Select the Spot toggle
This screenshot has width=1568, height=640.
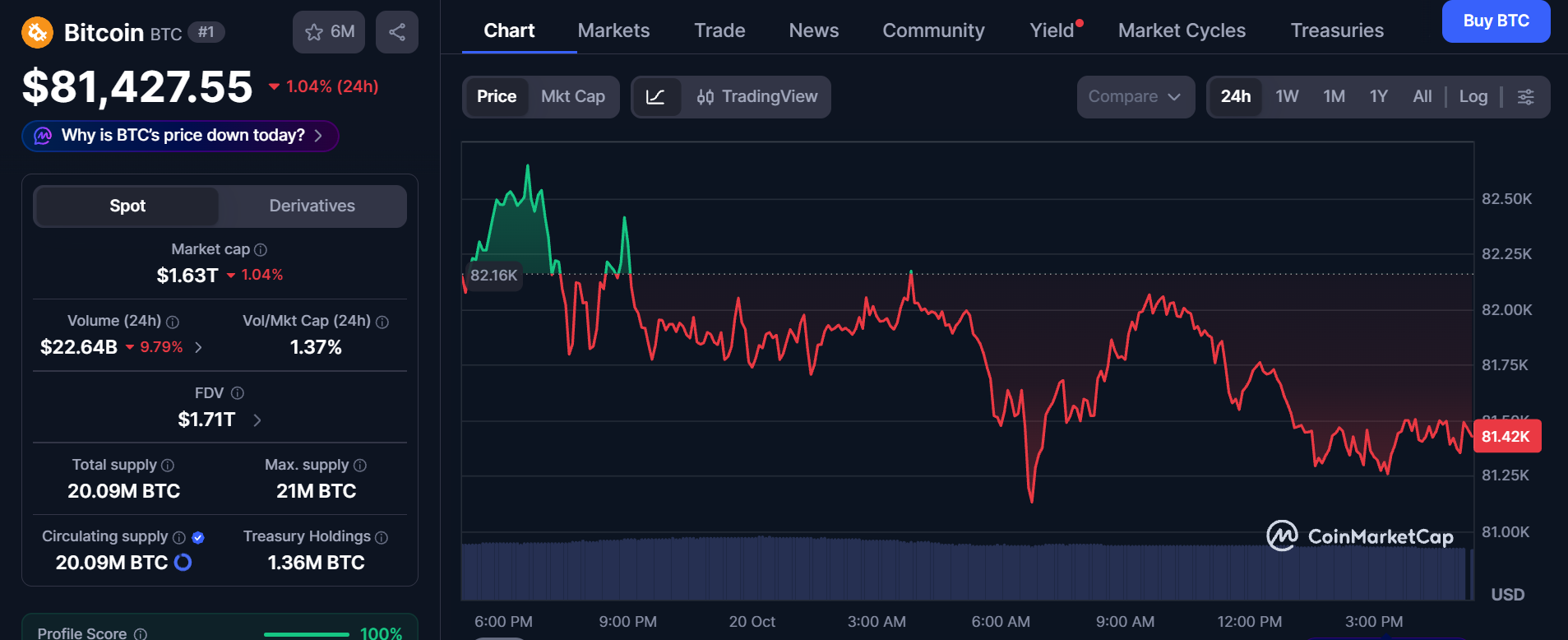coord(127,206)
